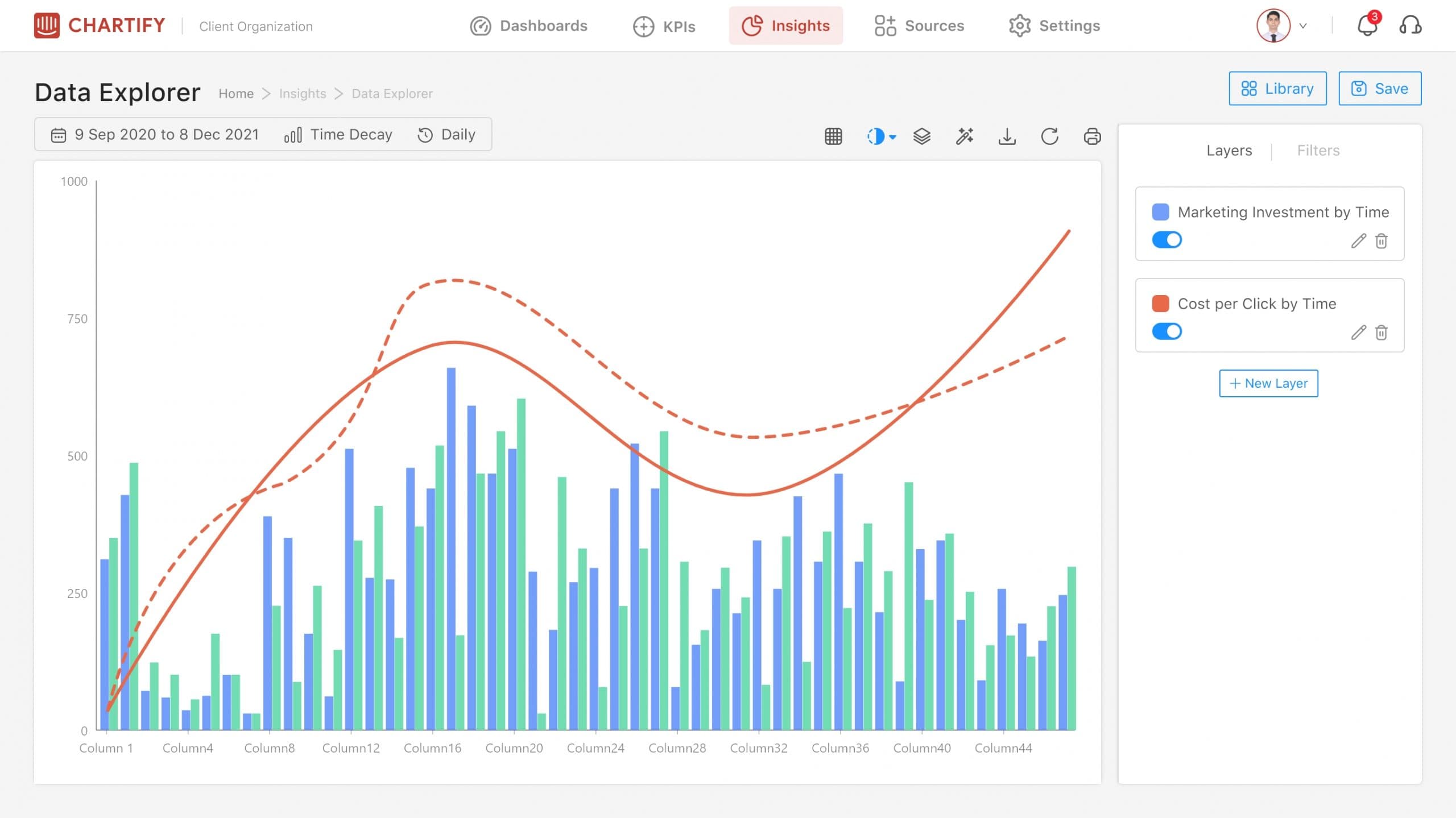Delete Cost per Click by Time layer
Viewport: 1456px width, 818px height.
pyautogui.click(x=1381, y=333)
